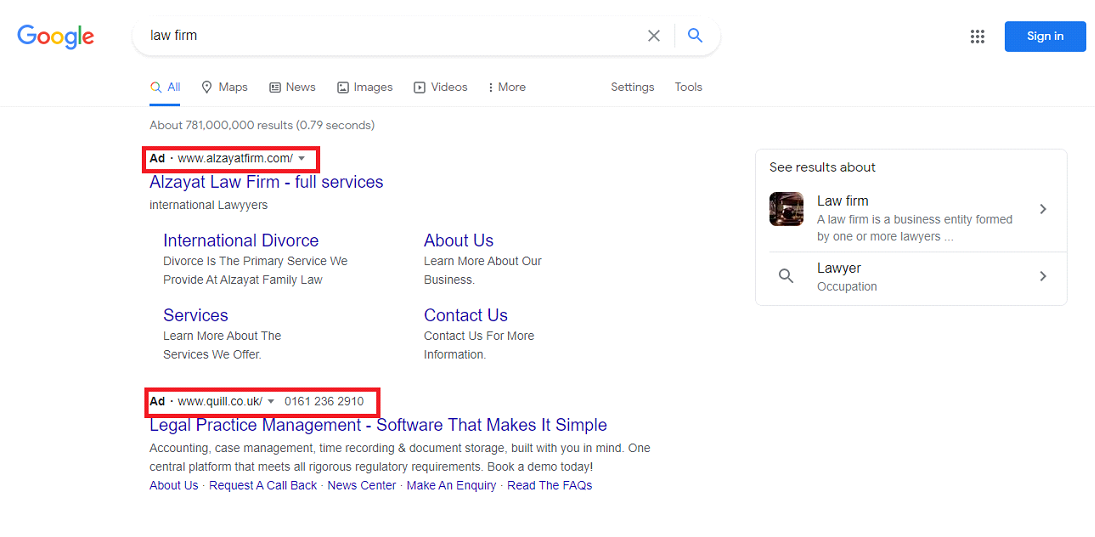Expand the alzayatfirm.com ad dropdown arrow
The image size is (1095, 537).
[x=302, y=159]
